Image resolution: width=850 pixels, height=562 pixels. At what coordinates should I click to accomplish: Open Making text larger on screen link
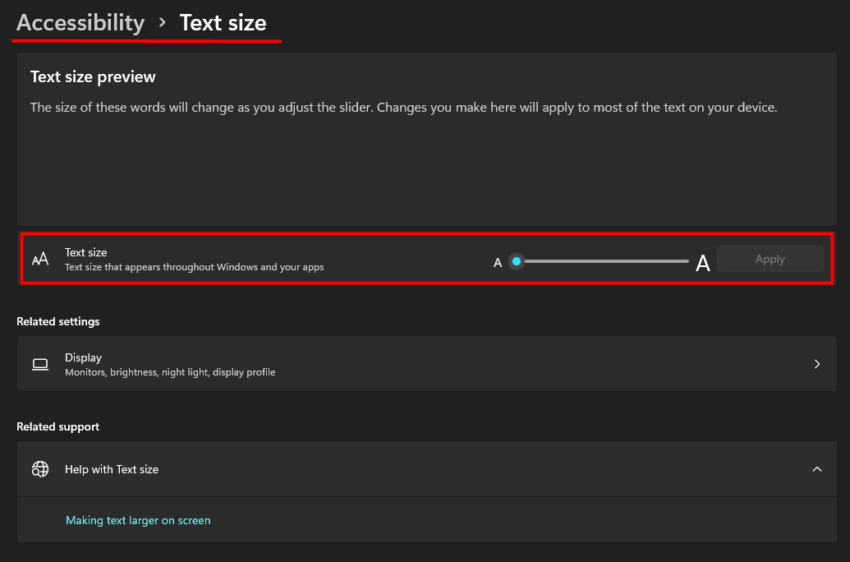(x=138, y=520)
